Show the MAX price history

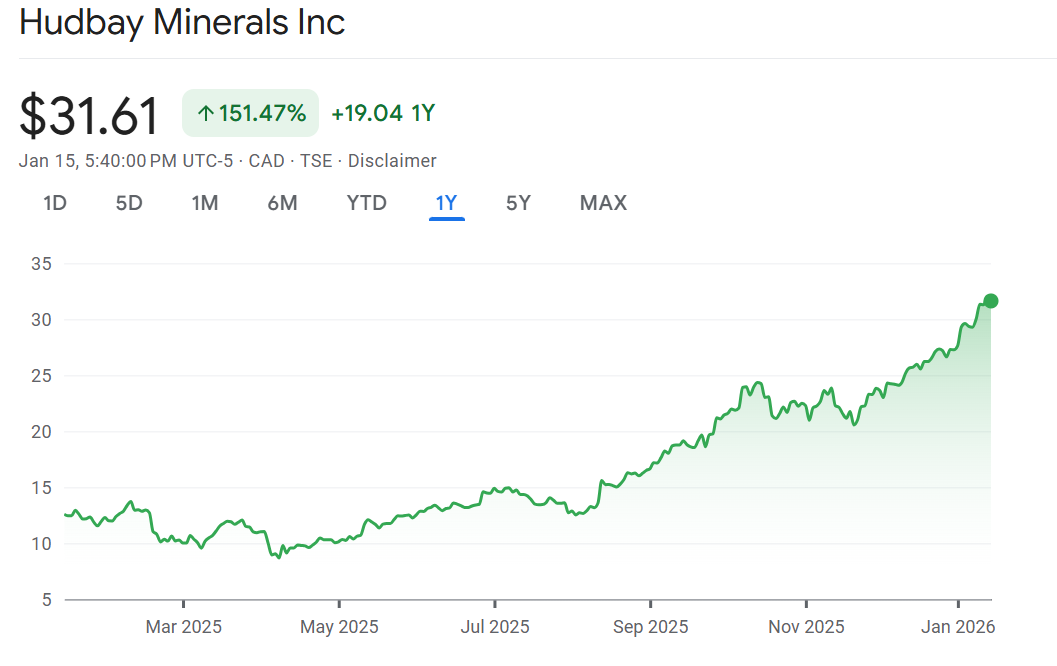click(603, 203)
